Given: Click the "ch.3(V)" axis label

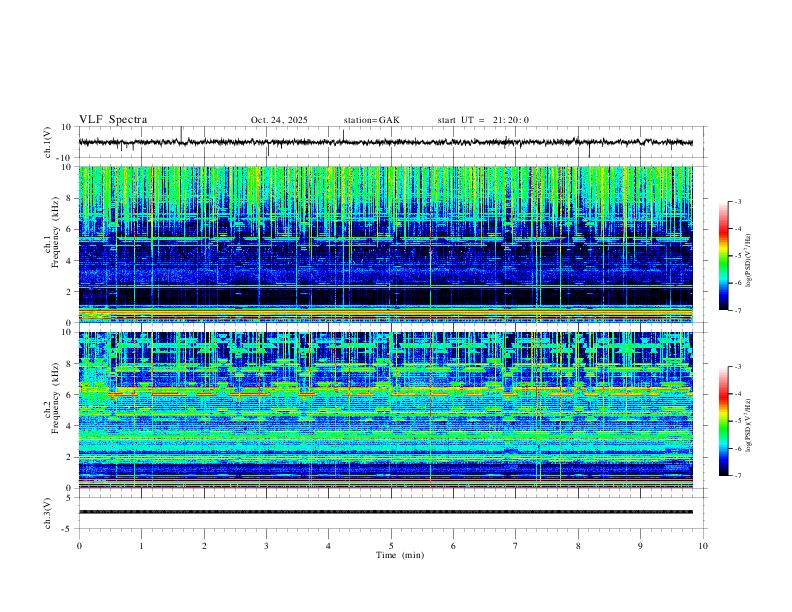Looking at the screenshot, I should [48, 513].
